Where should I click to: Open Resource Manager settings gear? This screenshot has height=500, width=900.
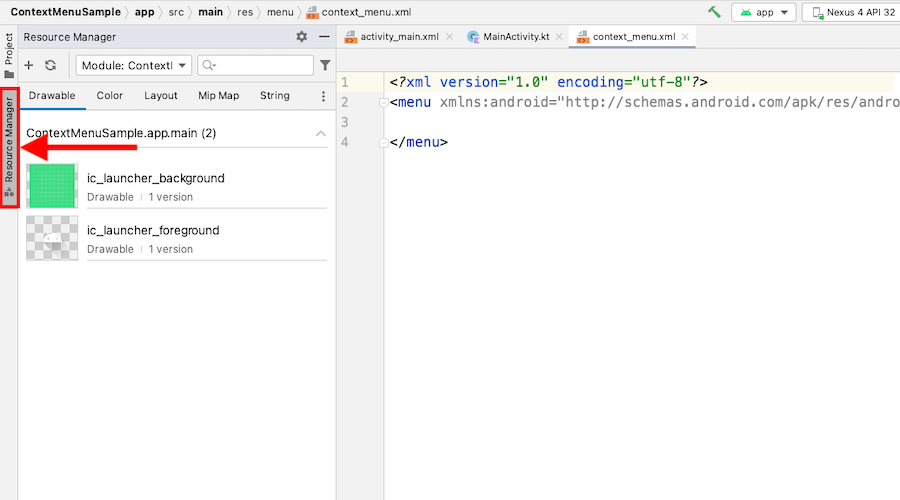(301, 37)
